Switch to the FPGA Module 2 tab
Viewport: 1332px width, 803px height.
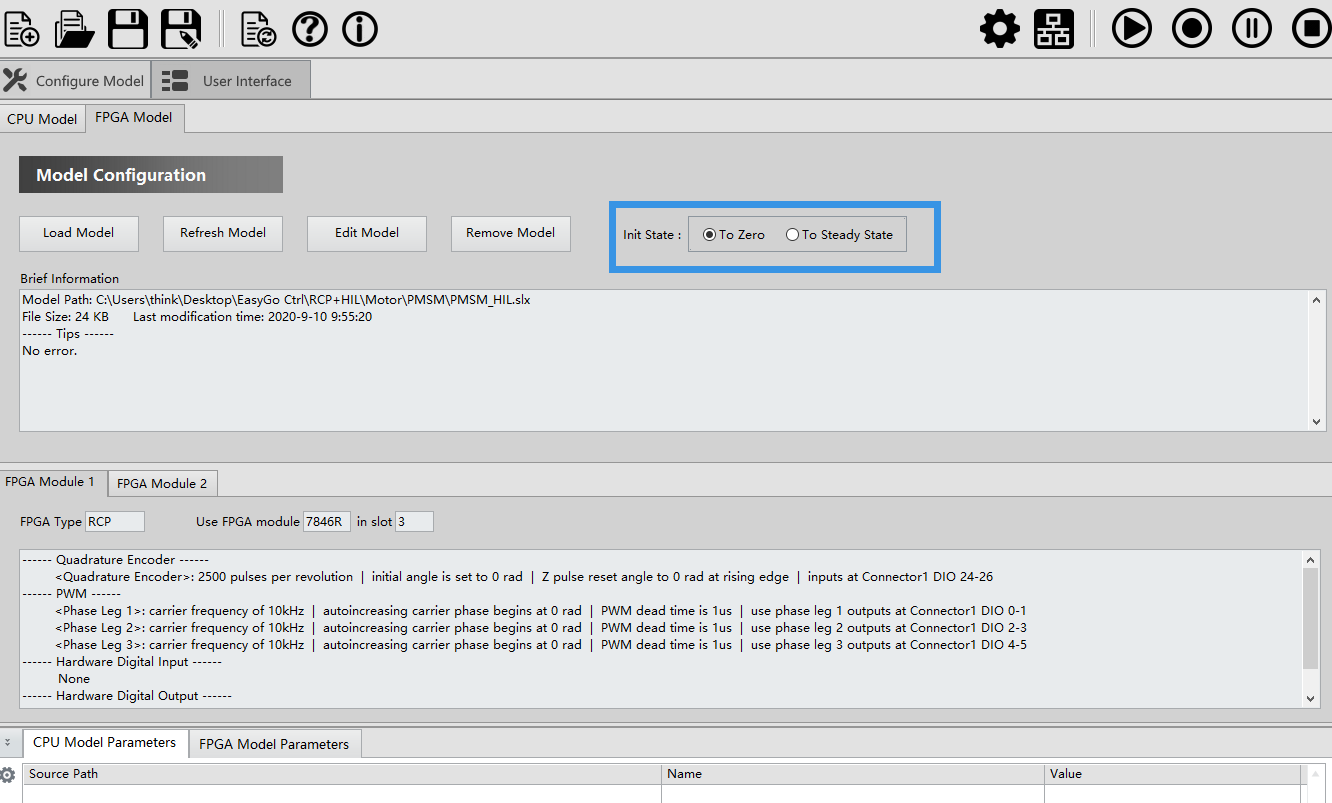coord(162,483)
